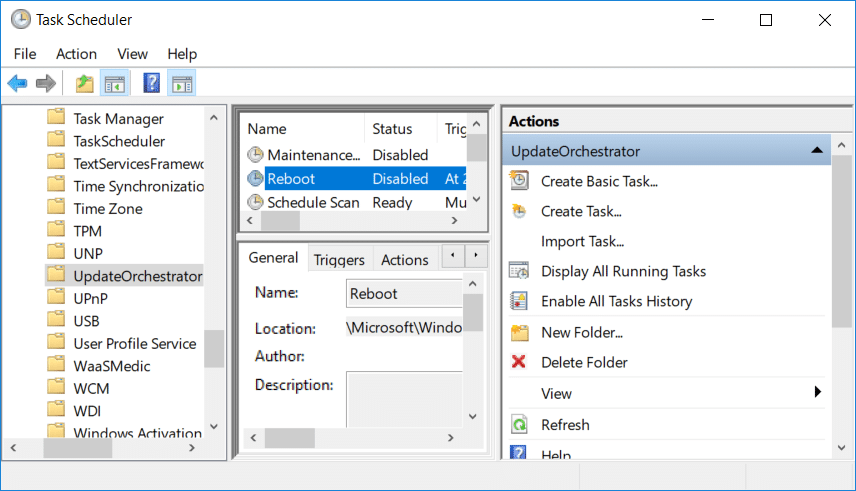Click the Name field containing Reboot
This screenshot has height=491, width=856.
point(403,294)
